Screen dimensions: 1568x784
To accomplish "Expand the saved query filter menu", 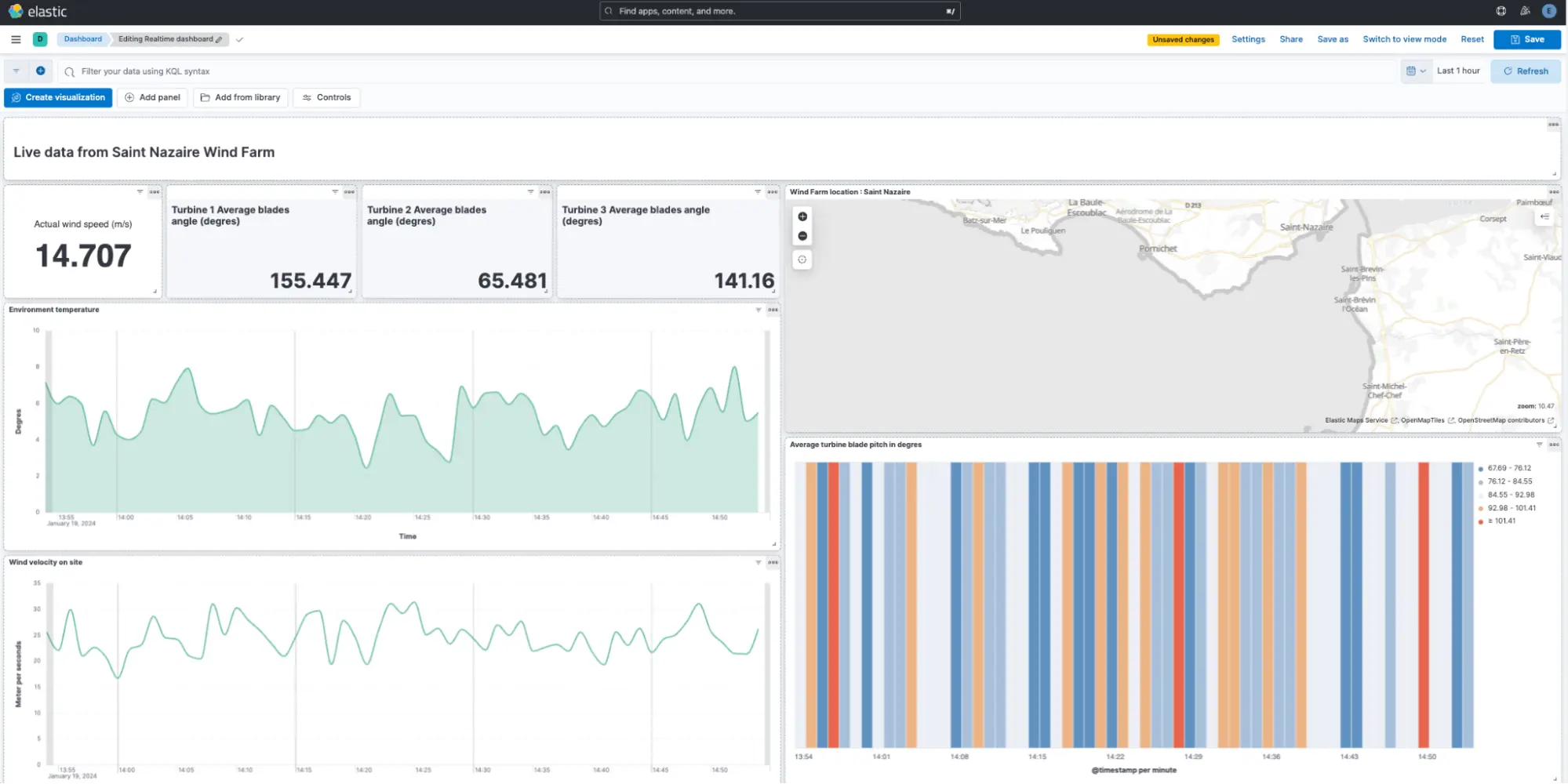I will (x=16, y=71).
